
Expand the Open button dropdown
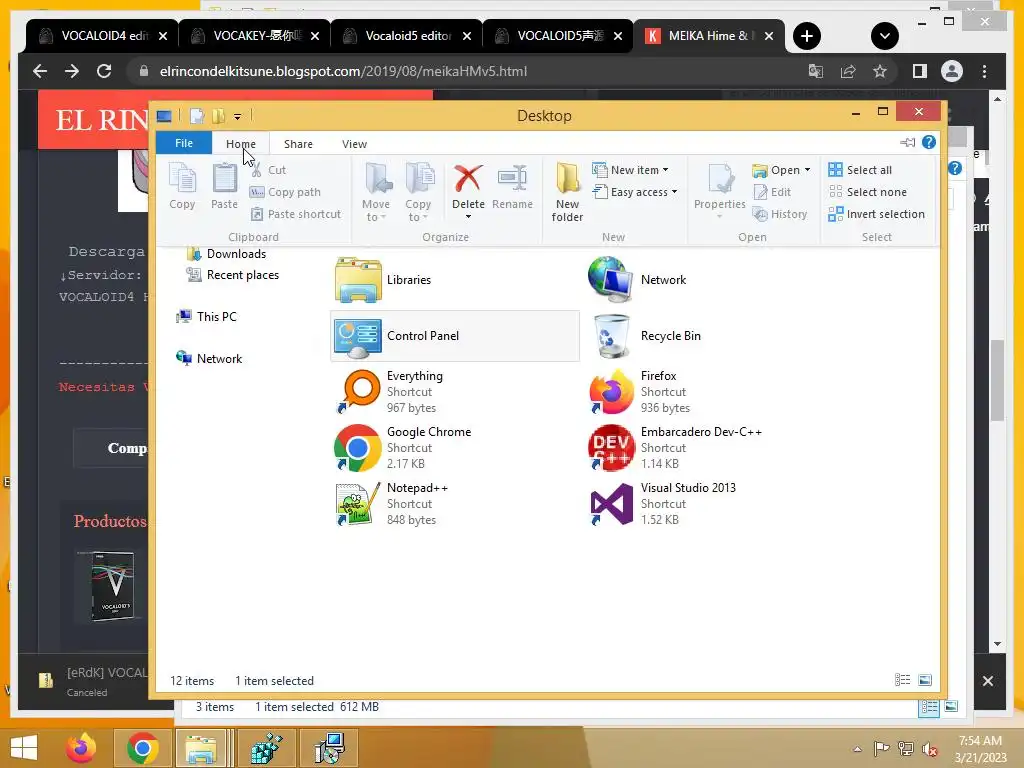(807, 170)
